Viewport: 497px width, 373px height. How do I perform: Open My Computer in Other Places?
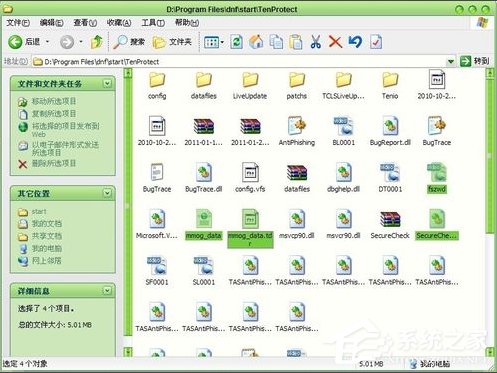[x=47, y=248]
